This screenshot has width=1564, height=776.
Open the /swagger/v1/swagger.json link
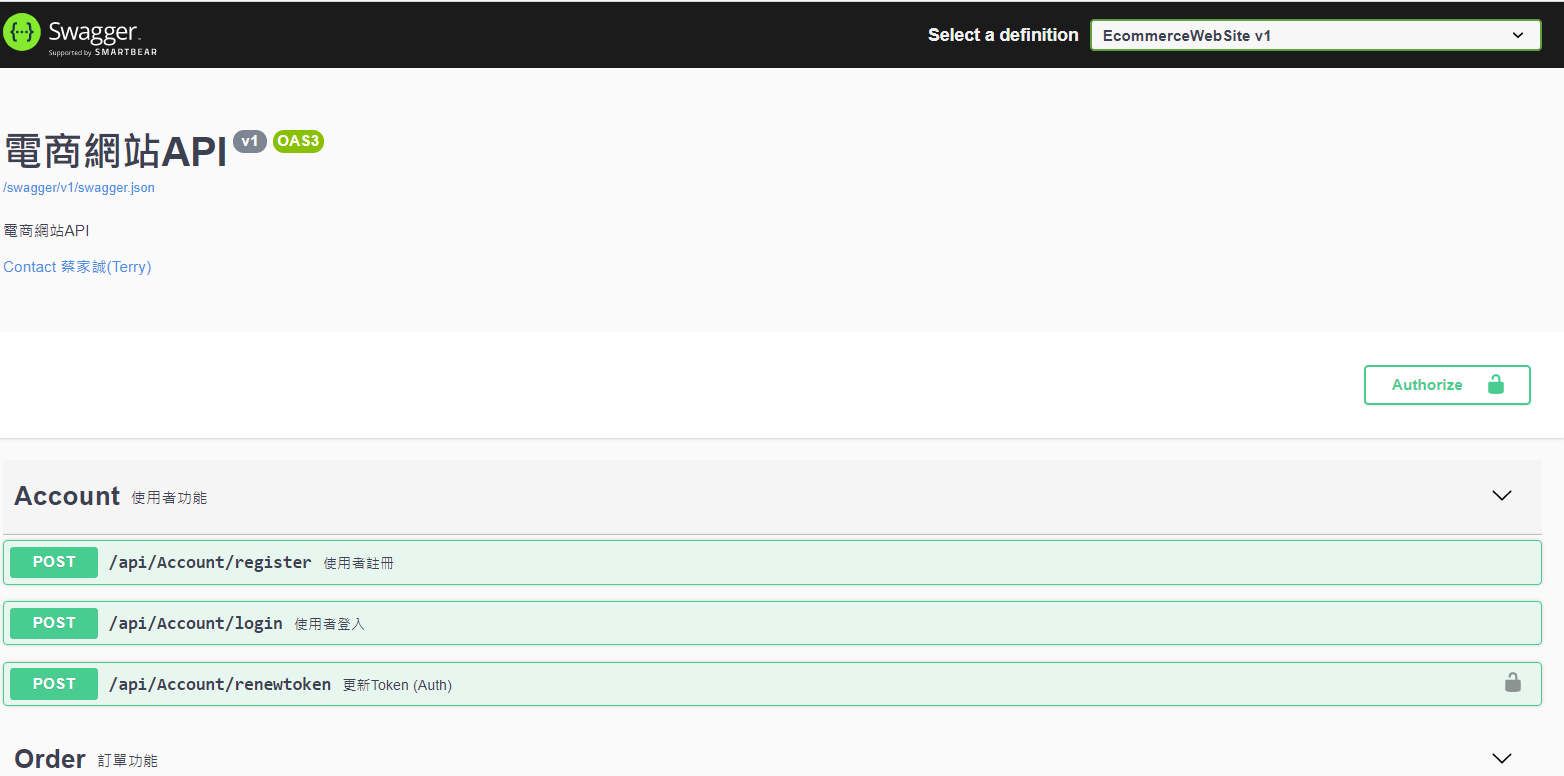tap(79, 188)
